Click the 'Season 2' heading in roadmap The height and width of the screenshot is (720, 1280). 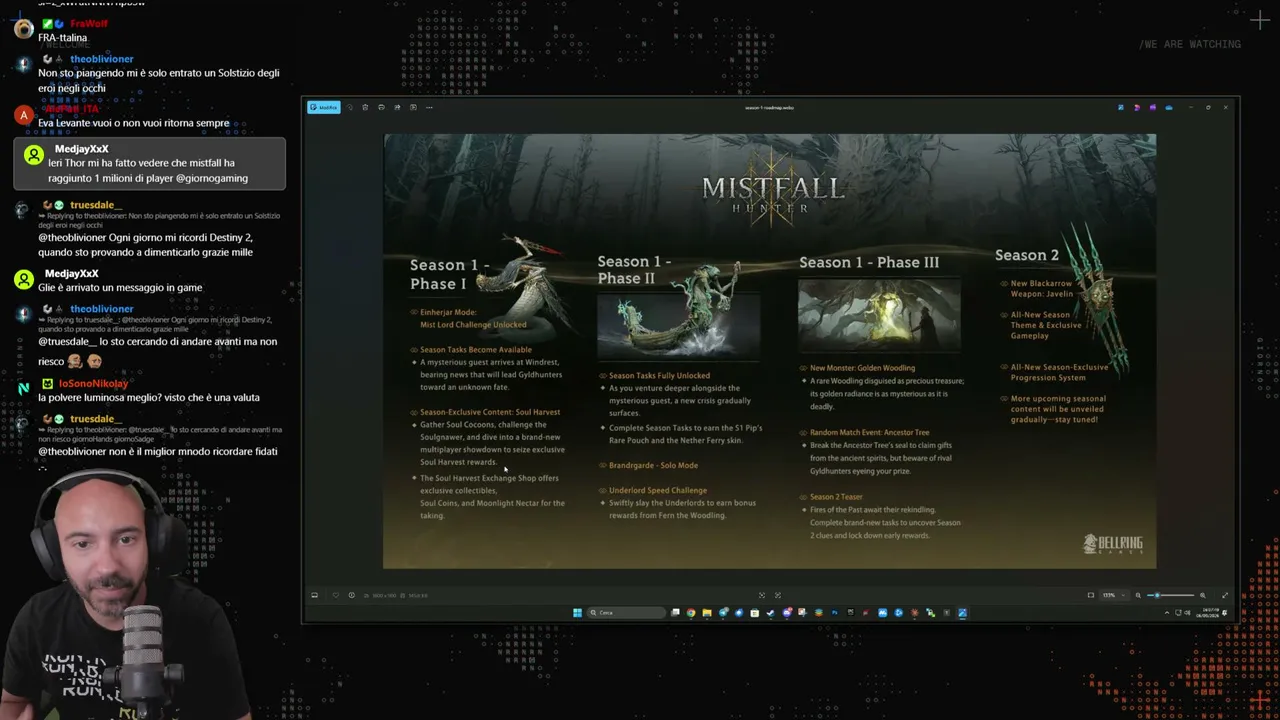click(x=1027, y=255)
